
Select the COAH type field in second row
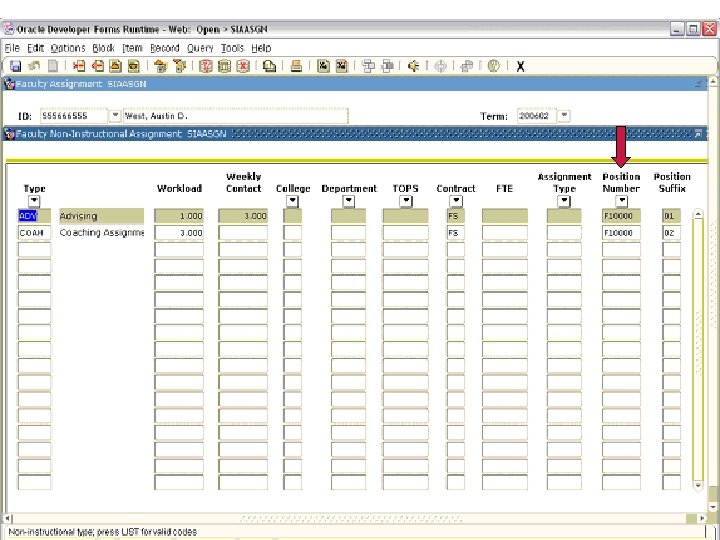pyautogui.click(x=34, y=233)
